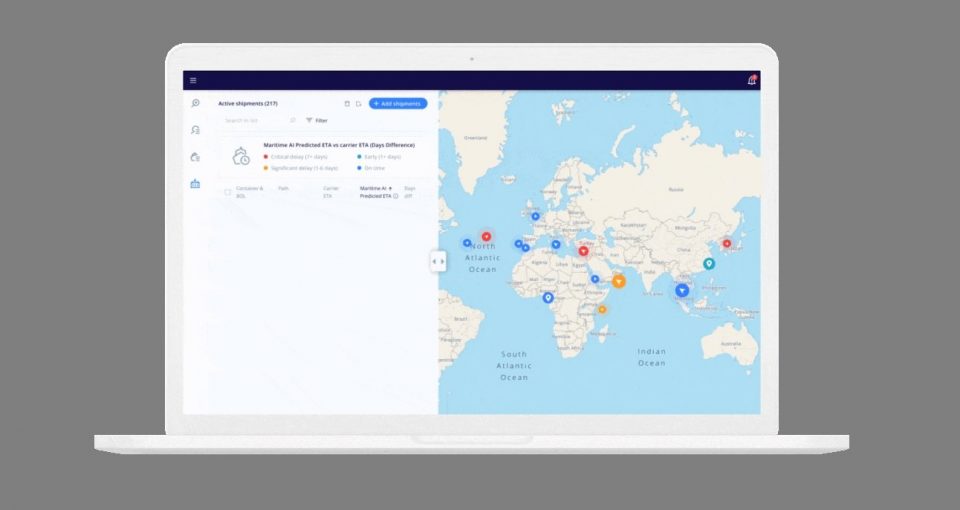
Task: Click the export icon beside Add shipments
Action: click(x=358, y=104)
